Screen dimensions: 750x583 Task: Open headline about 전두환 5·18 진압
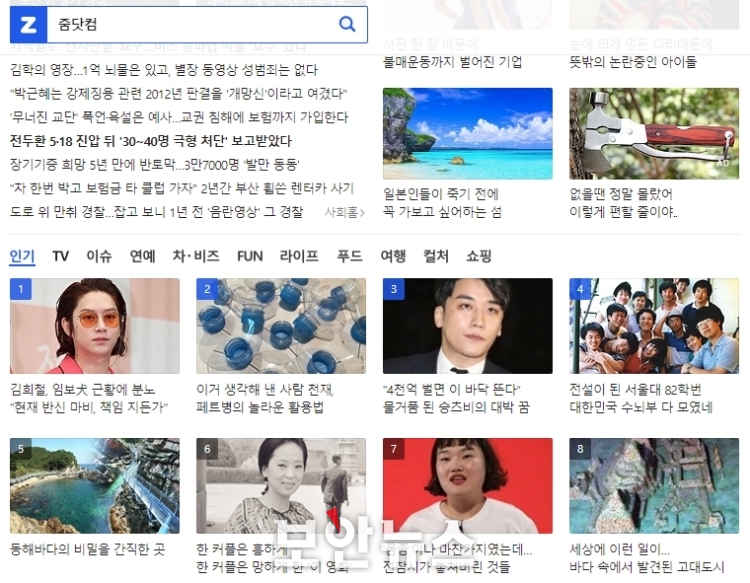pos(151,141)
